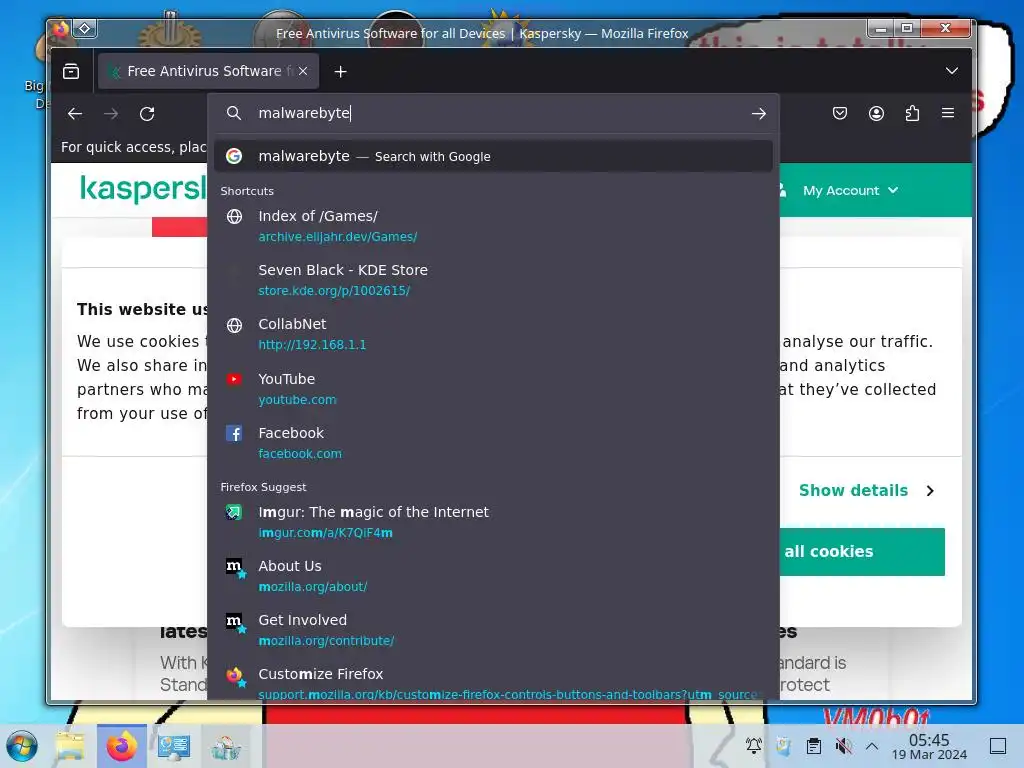Expand the My Account dropdown

(850, 191)
